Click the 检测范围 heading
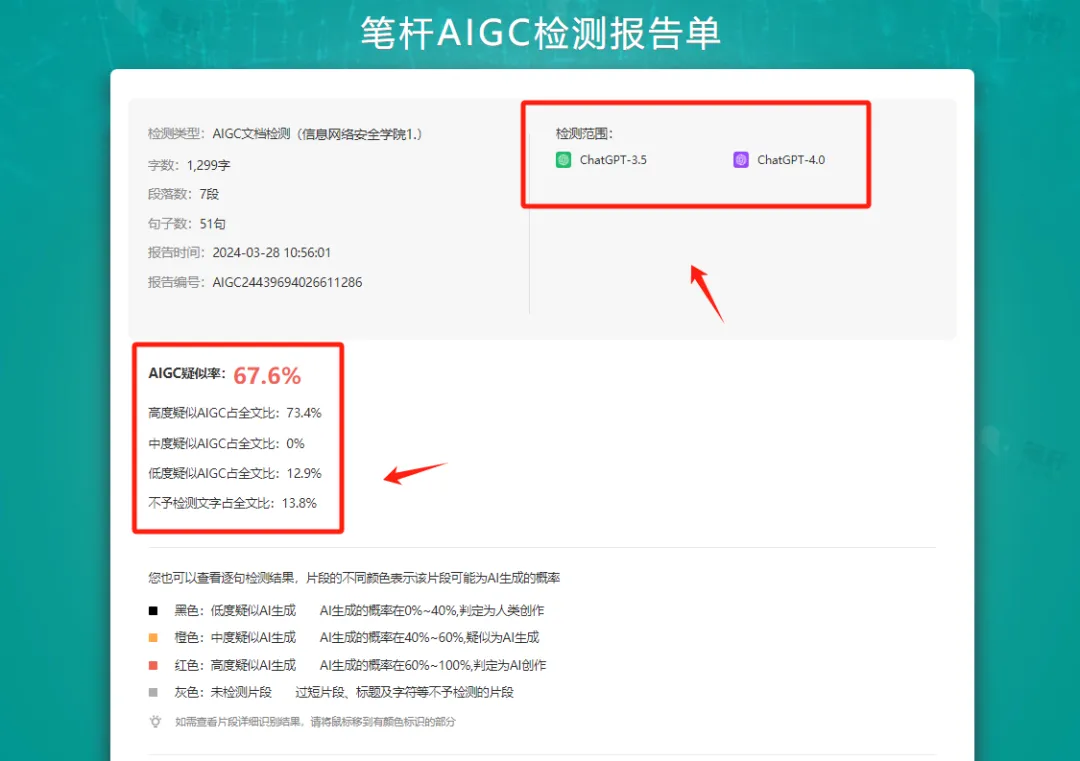This screenshot has height=761, width=1080. 585,133
